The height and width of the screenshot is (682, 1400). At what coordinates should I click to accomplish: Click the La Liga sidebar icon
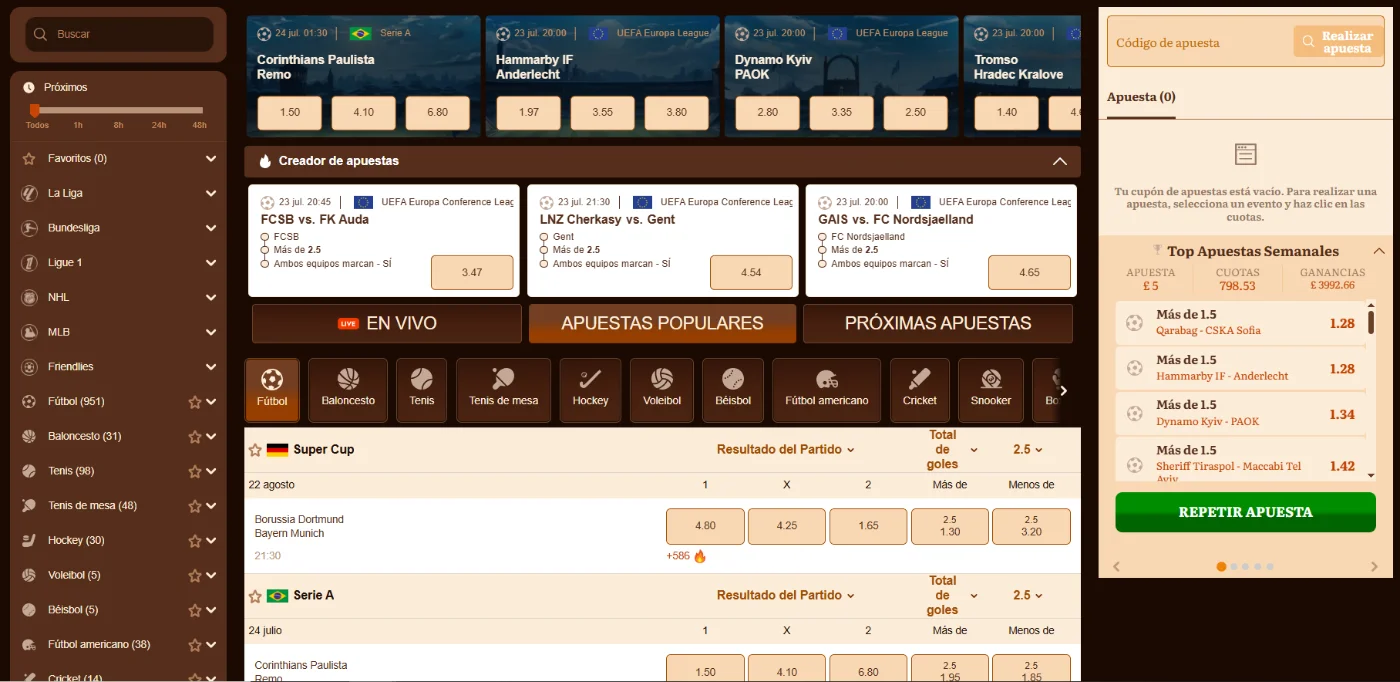tap(29, 193)
